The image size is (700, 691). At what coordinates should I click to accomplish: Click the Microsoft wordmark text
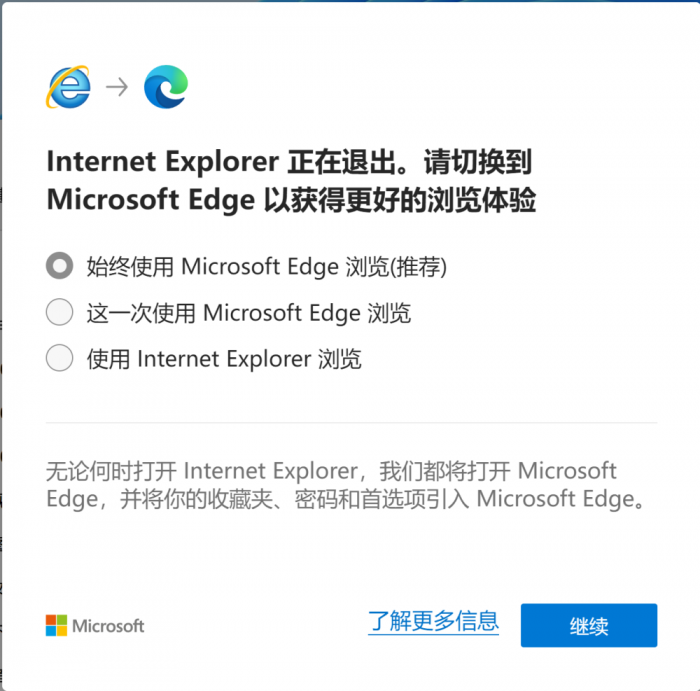(x=106, y=626)
